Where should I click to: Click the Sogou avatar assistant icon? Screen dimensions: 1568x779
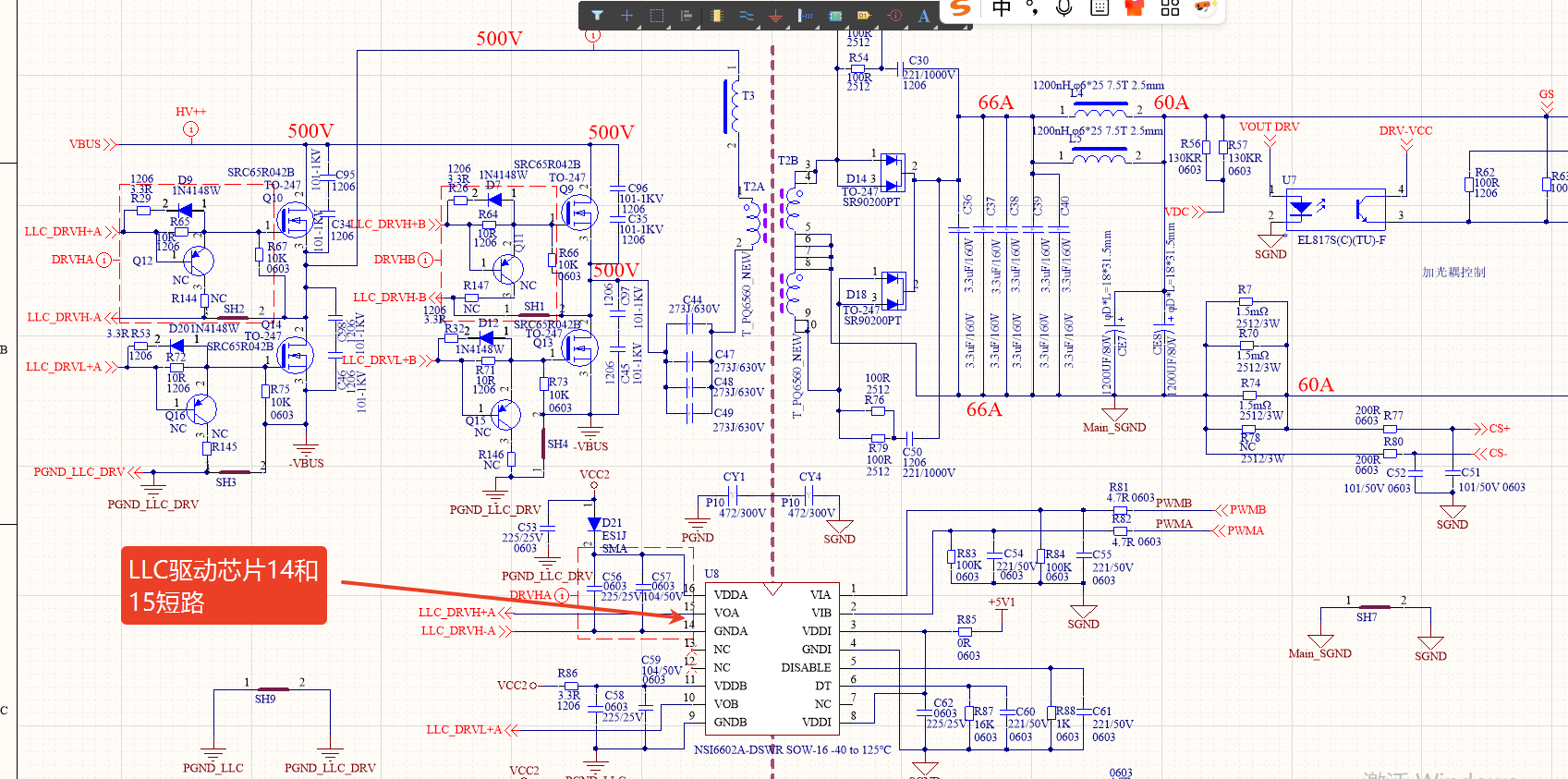1205,7
